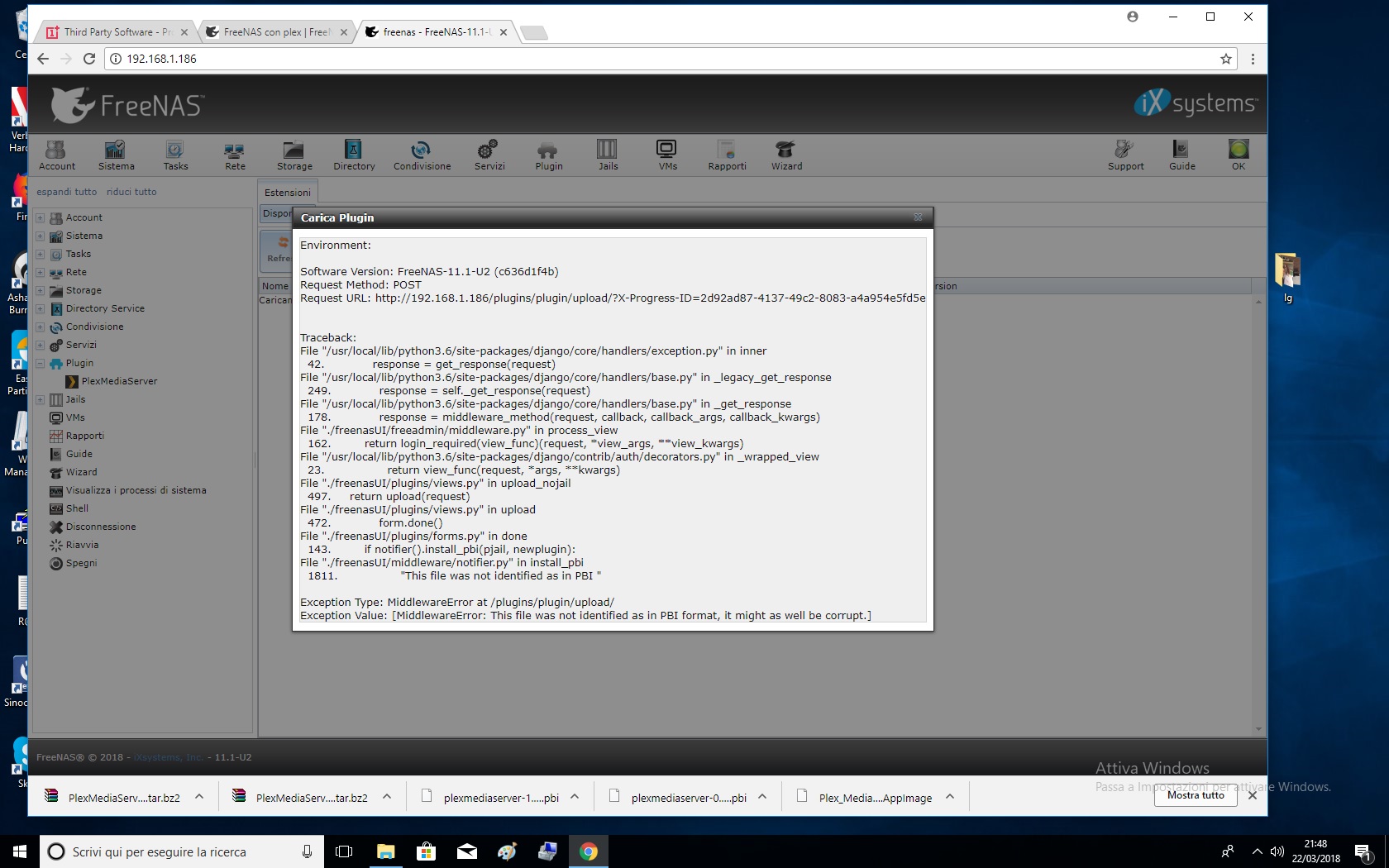Click the Windows search box
The width and height of the screenshot is (1389, 868).
point(181,851)
